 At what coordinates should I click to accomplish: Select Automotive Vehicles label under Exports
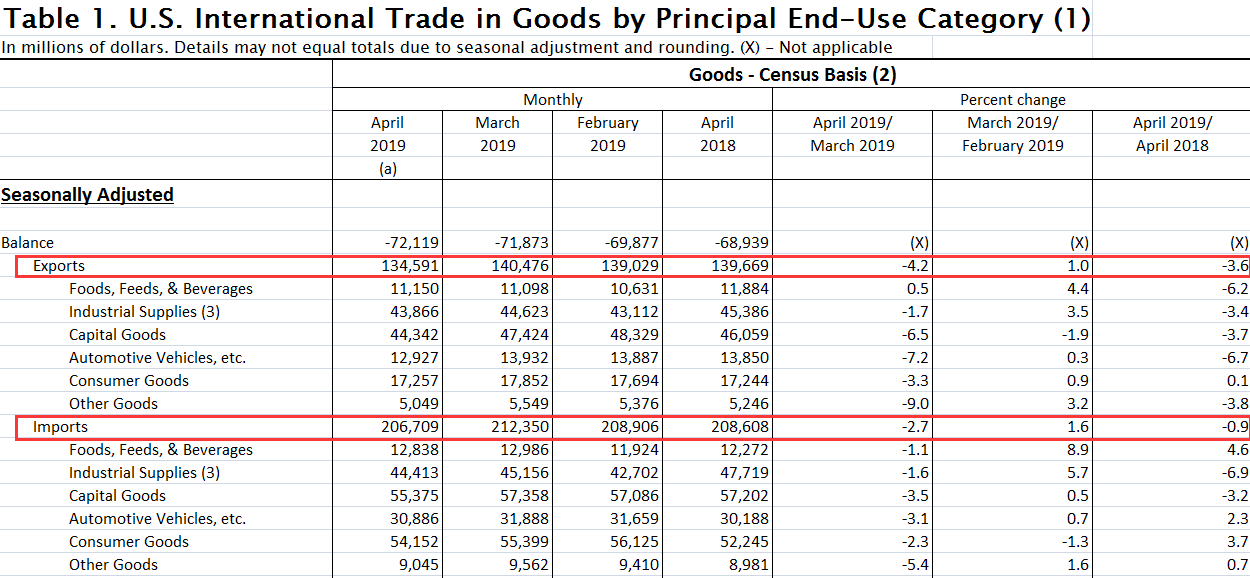[x=157, y=358]
